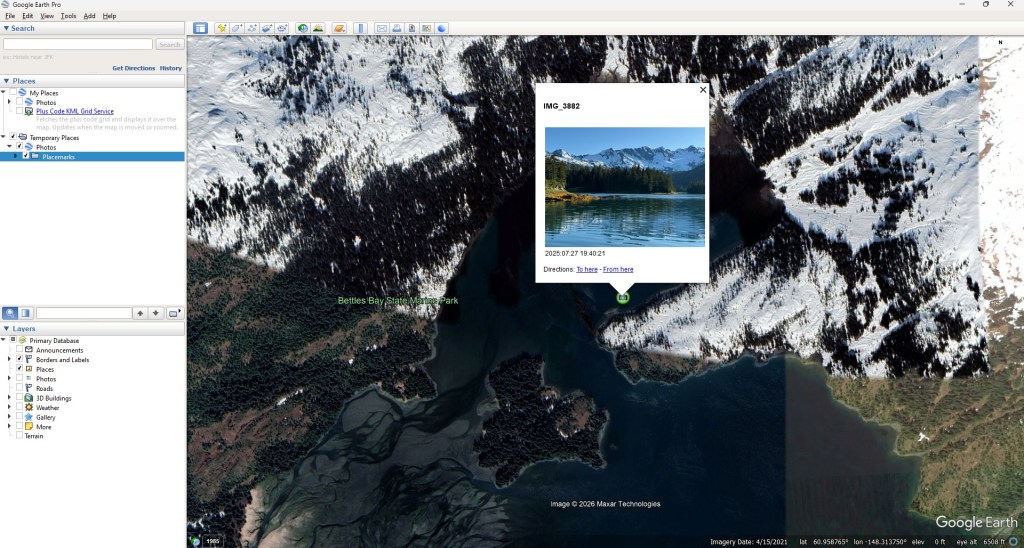Collapse the Layers panel header
Image resolution: width=1024 pixels, height=548 pixels.
7,328
